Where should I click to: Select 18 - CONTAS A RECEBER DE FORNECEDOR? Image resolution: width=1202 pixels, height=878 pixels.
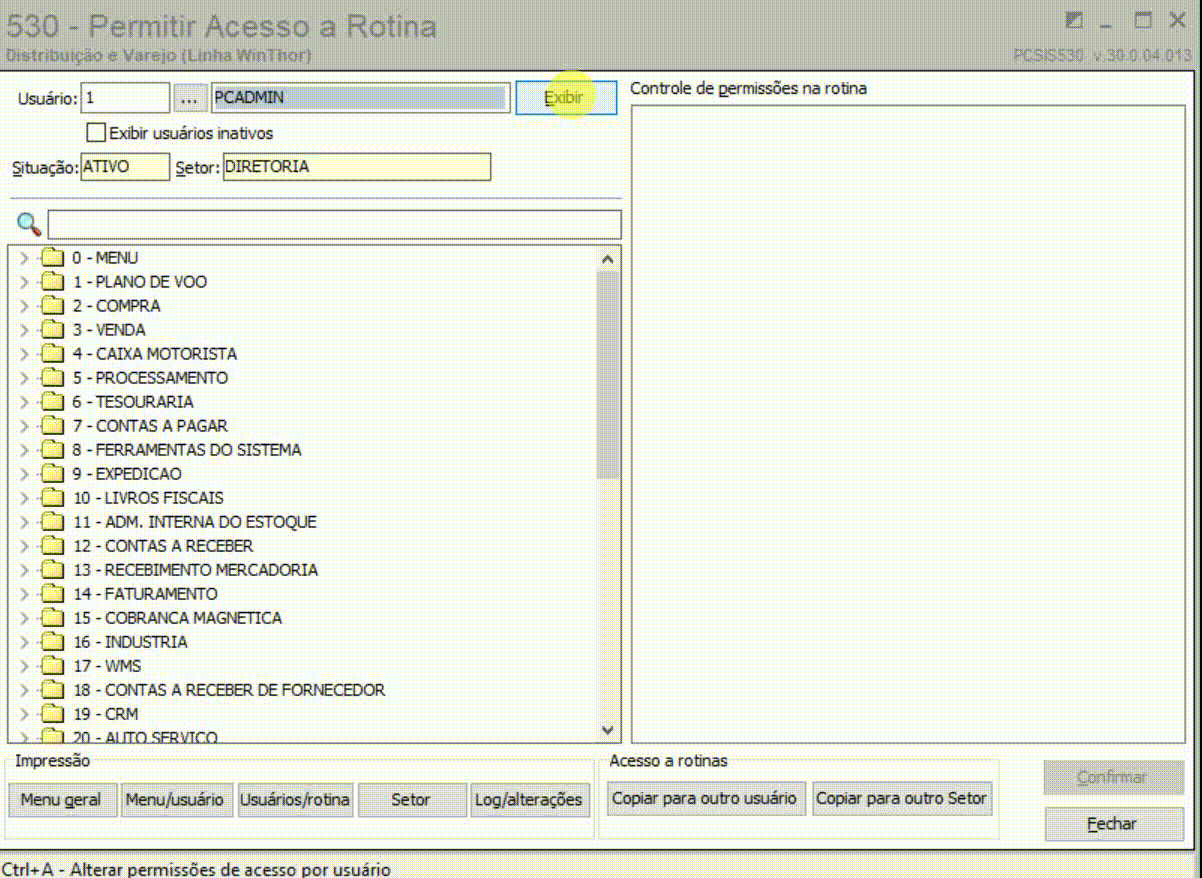click(229, 690)
